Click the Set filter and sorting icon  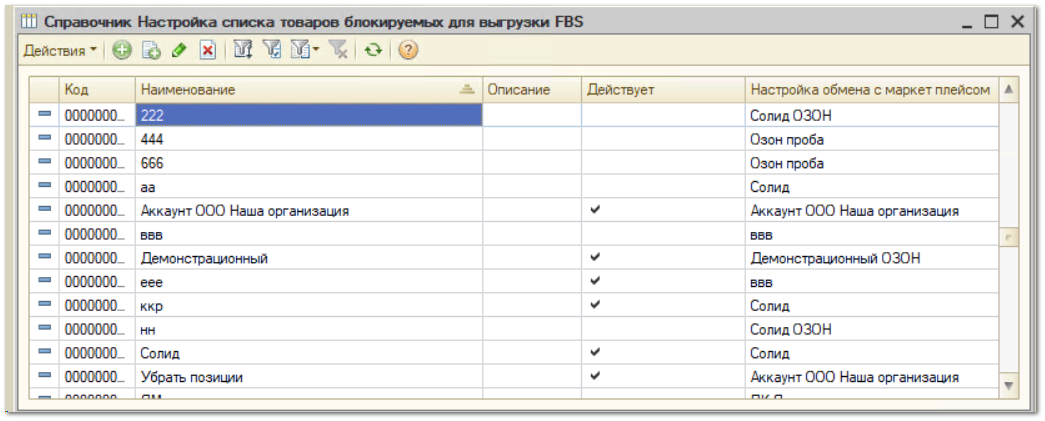pyautogui.click(x=243, y=51)
